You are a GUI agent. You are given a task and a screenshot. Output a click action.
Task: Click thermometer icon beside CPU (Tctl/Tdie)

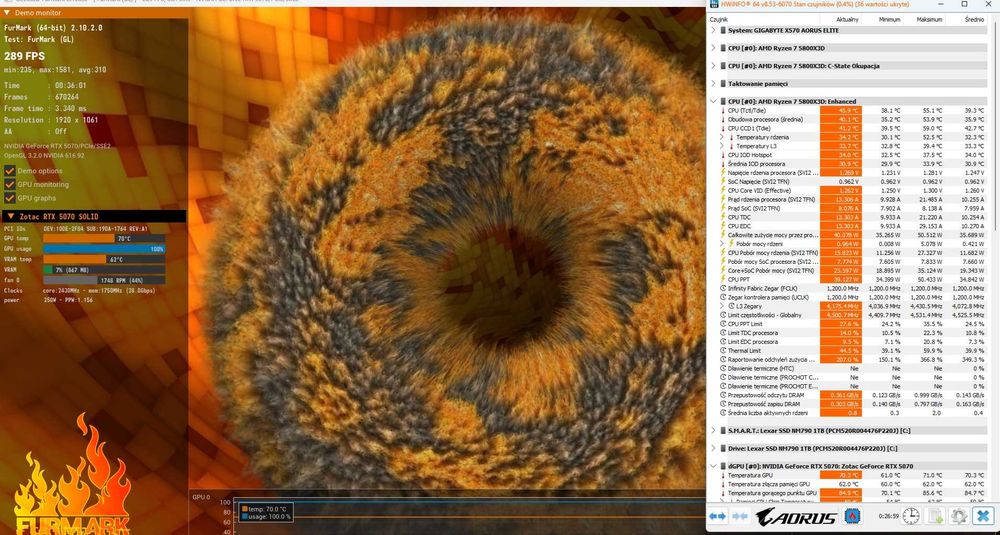723,110
